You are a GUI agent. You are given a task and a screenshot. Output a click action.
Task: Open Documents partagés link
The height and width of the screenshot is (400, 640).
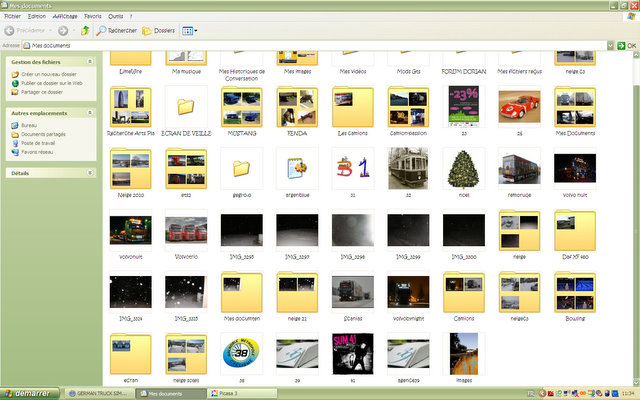[43, 134]
